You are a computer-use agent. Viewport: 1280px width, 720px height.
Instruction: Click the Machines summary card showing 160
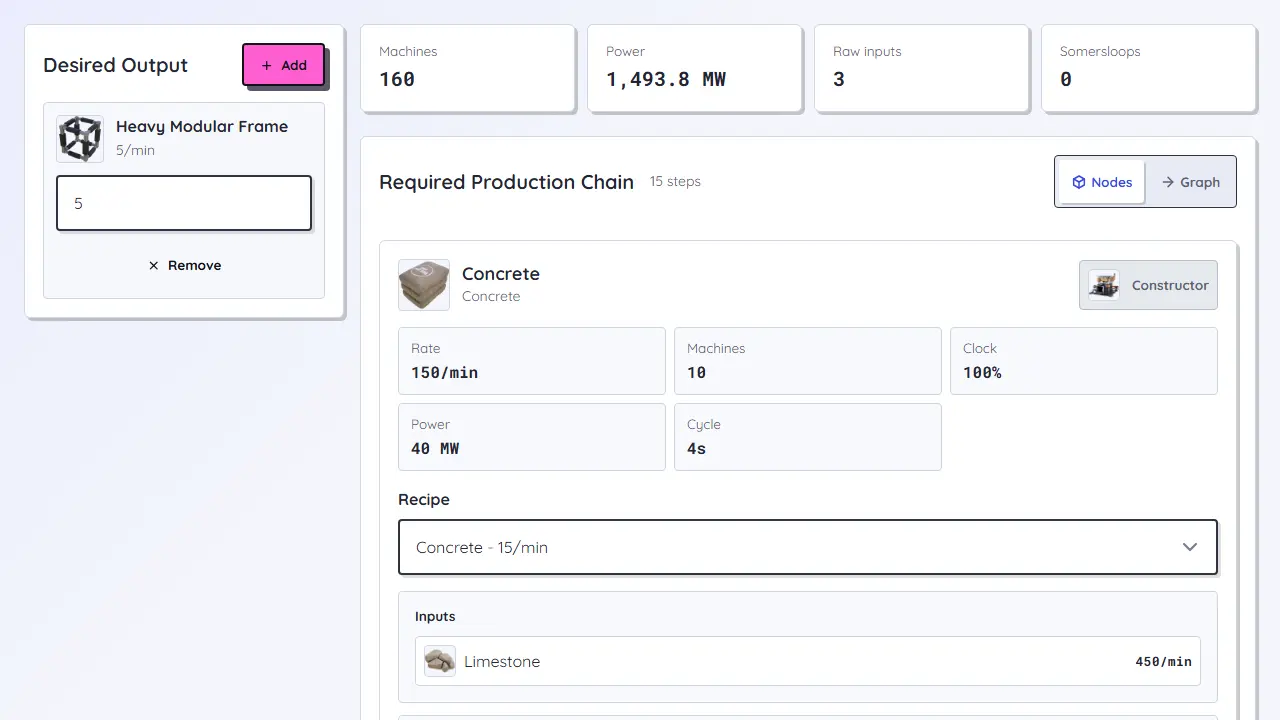467,68
